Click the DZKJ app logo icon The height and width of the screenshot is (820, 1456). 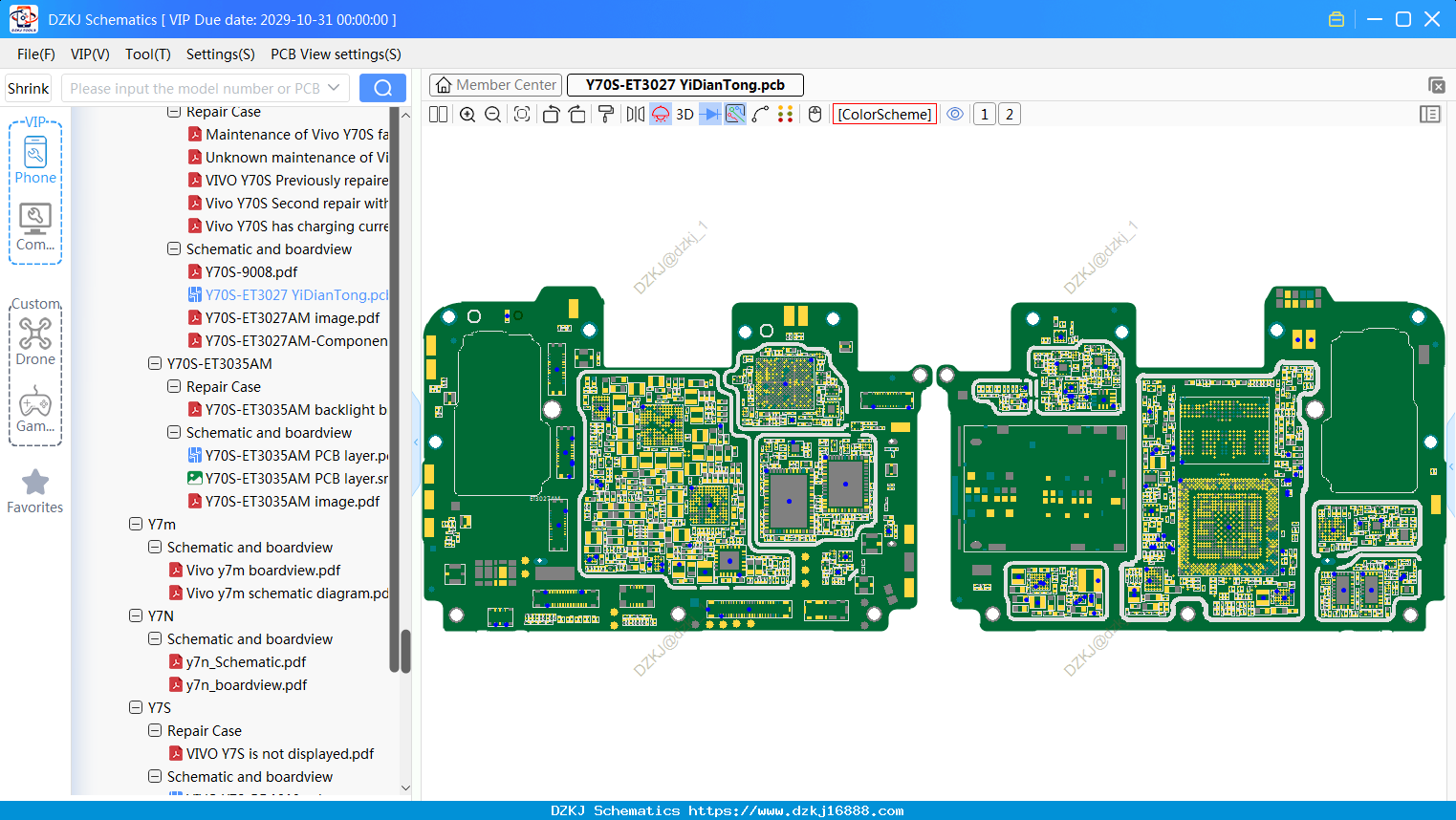[x=23, y=19]
